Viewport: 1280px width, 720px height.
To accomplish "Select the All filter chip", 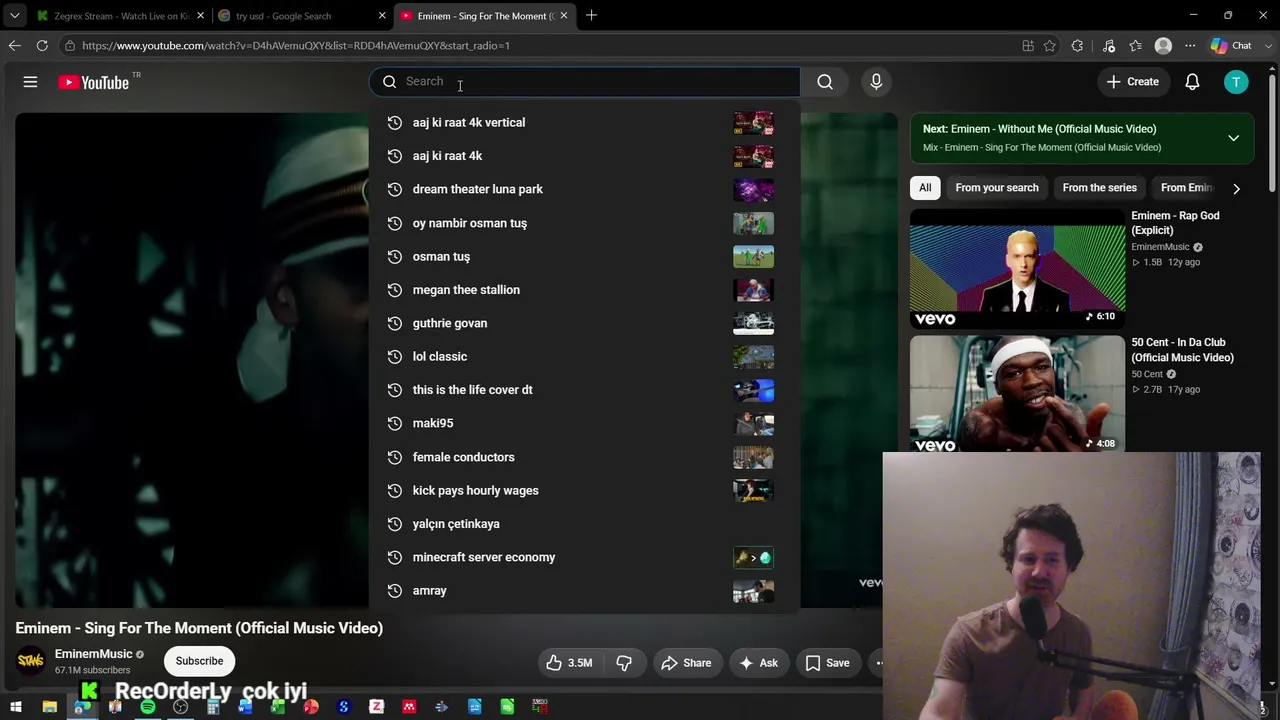I will pyautogui.click(x=925, y=188).
